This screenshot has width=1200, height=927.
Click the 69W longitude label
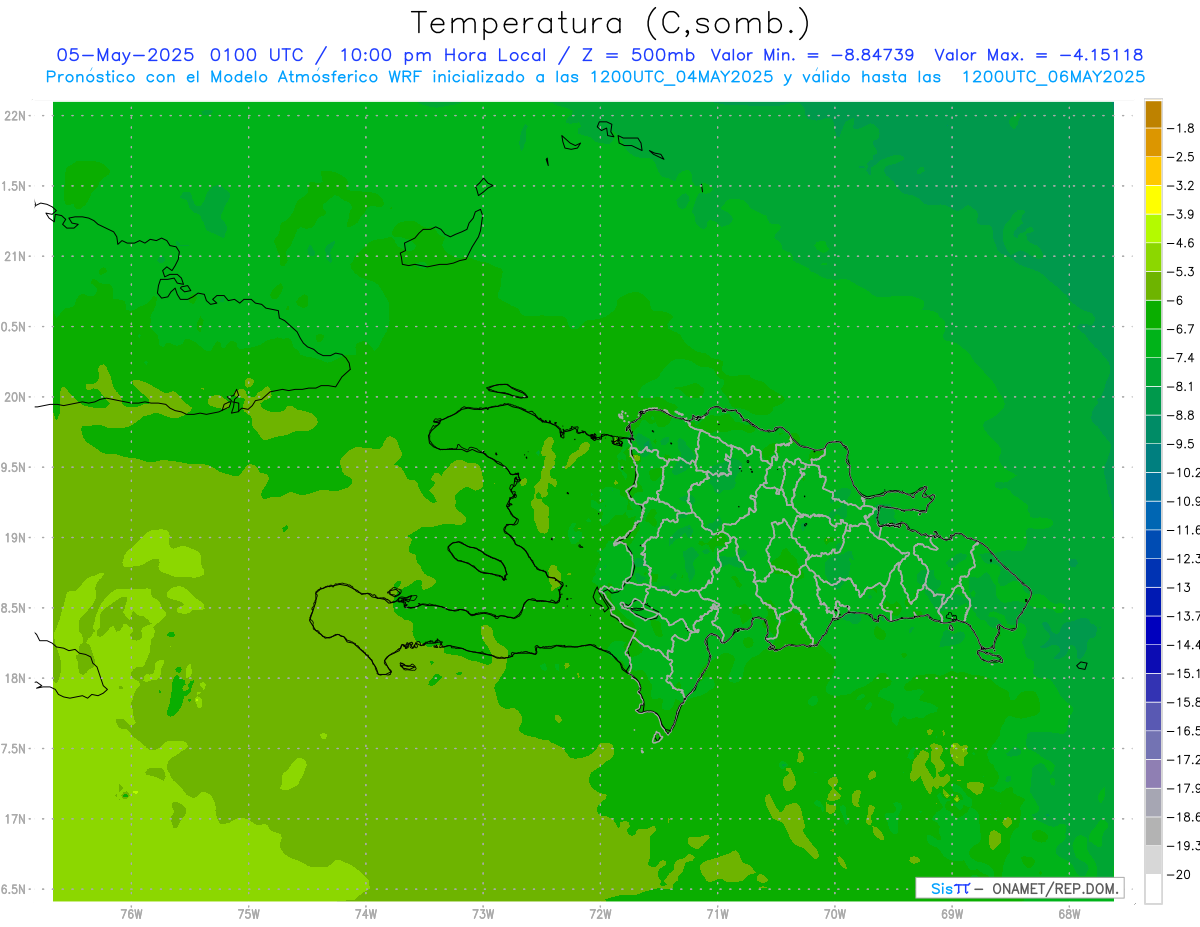[x=952, y=914]
